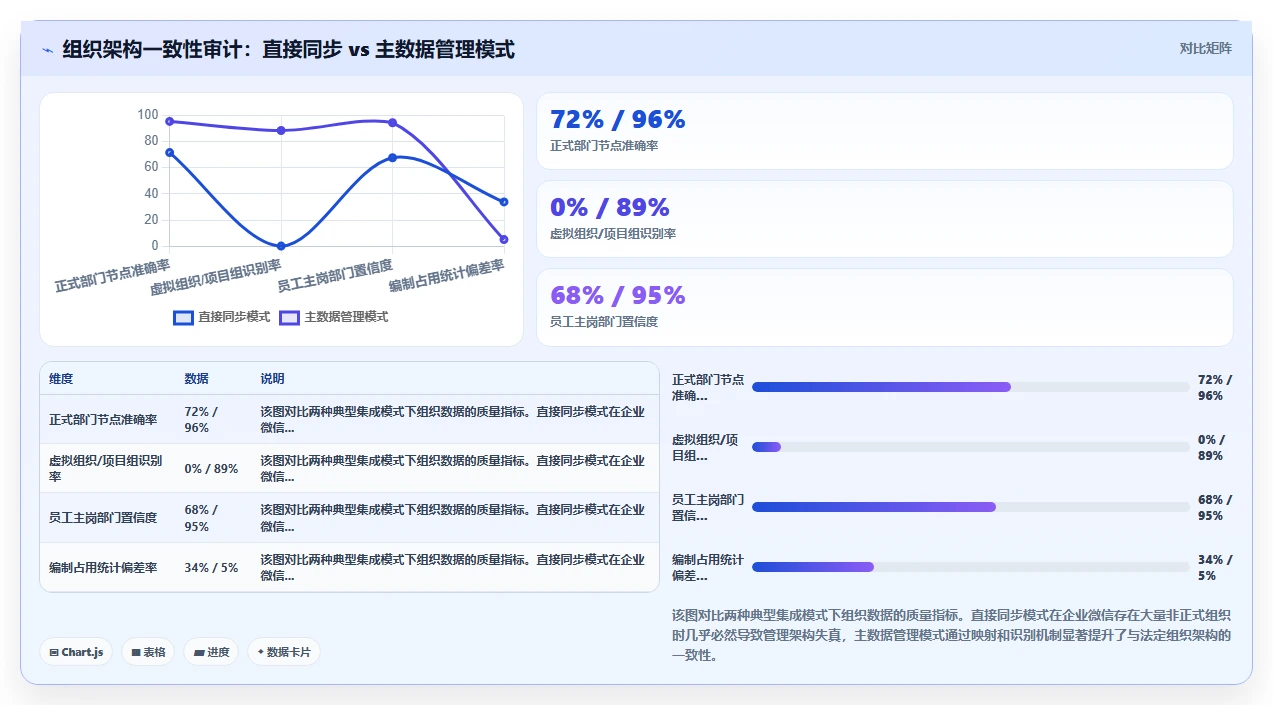Click the 虚拟组织/项目组 progress bar

[x=971, y=447]
